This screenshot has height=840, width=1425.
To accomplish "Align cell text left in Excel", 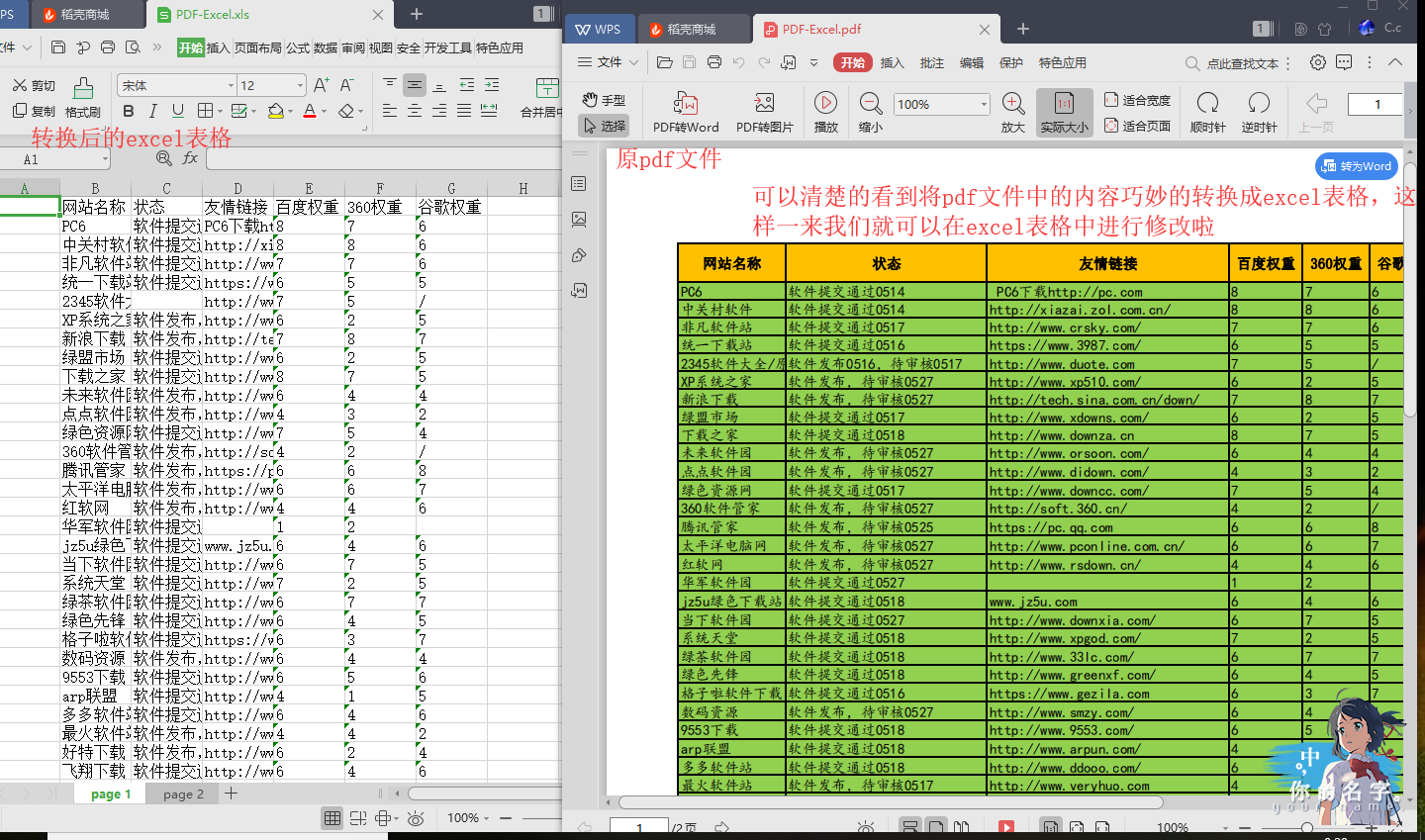I will [390, 111].
